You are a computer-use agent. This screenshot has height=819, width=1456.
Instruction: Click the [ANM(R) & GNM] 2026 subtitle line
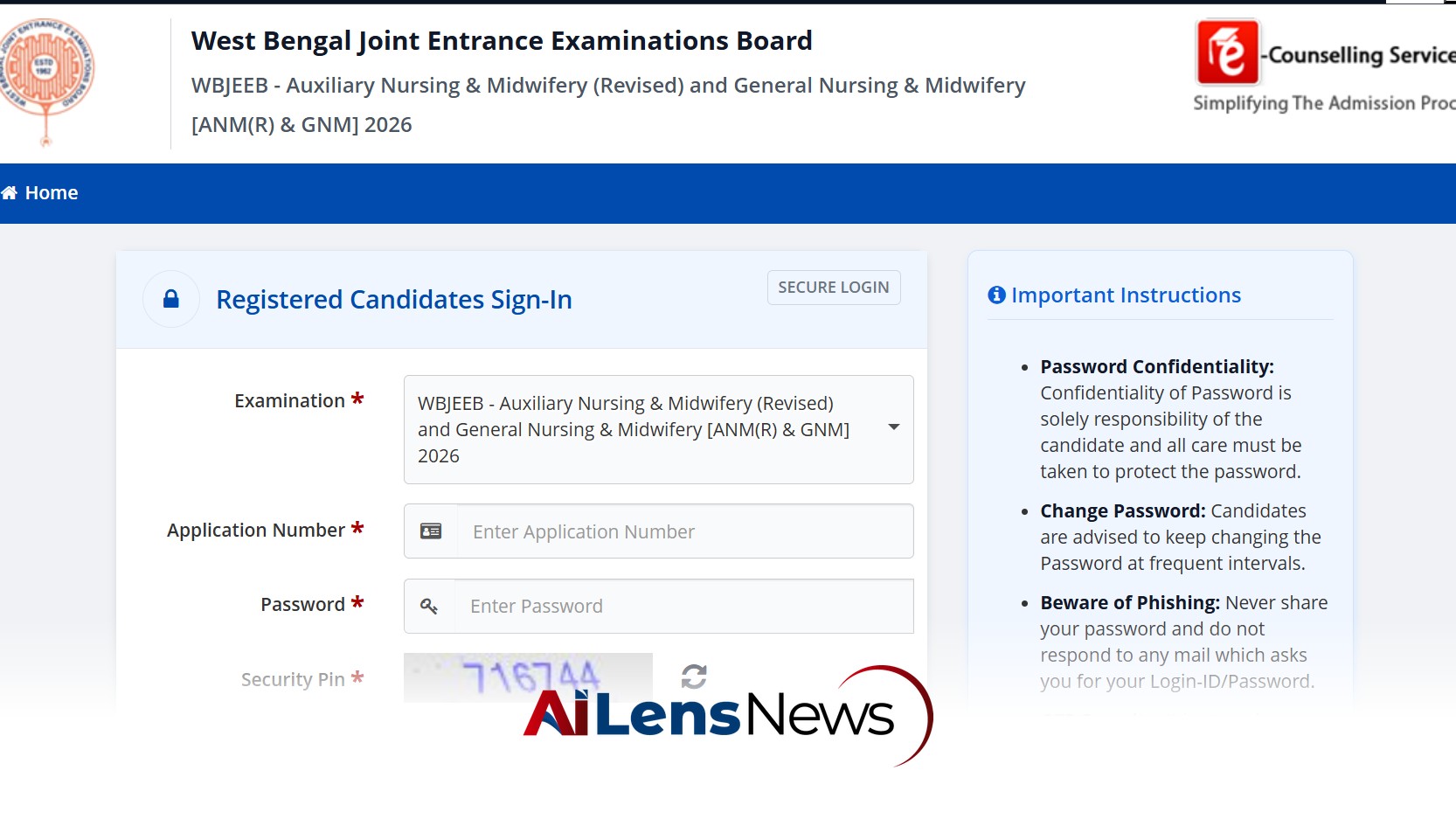pyautogui.click(x=302, y=125)
